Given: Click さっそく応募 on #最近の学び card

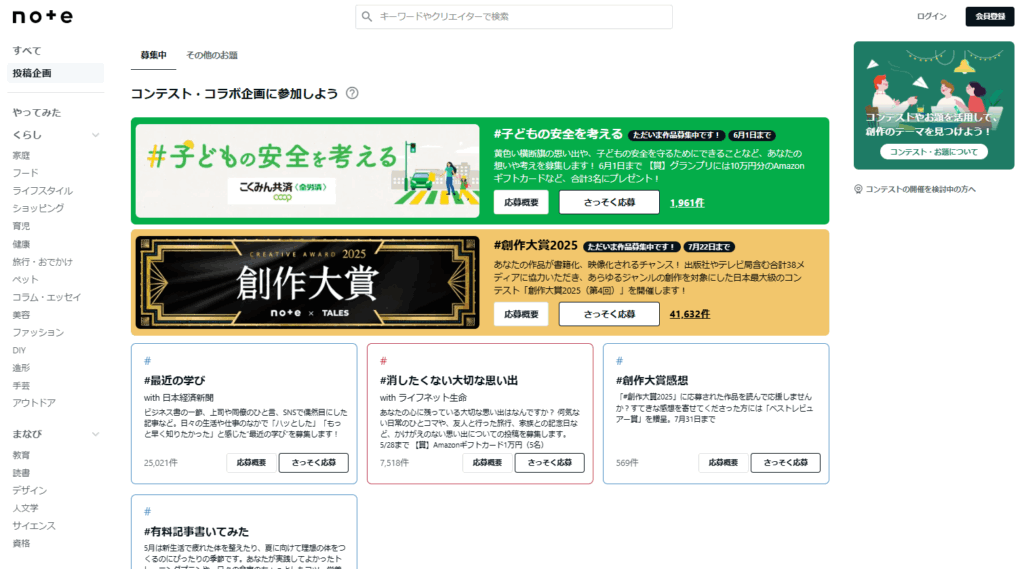Looking at the screenshot, I should [x=313, y=463].
